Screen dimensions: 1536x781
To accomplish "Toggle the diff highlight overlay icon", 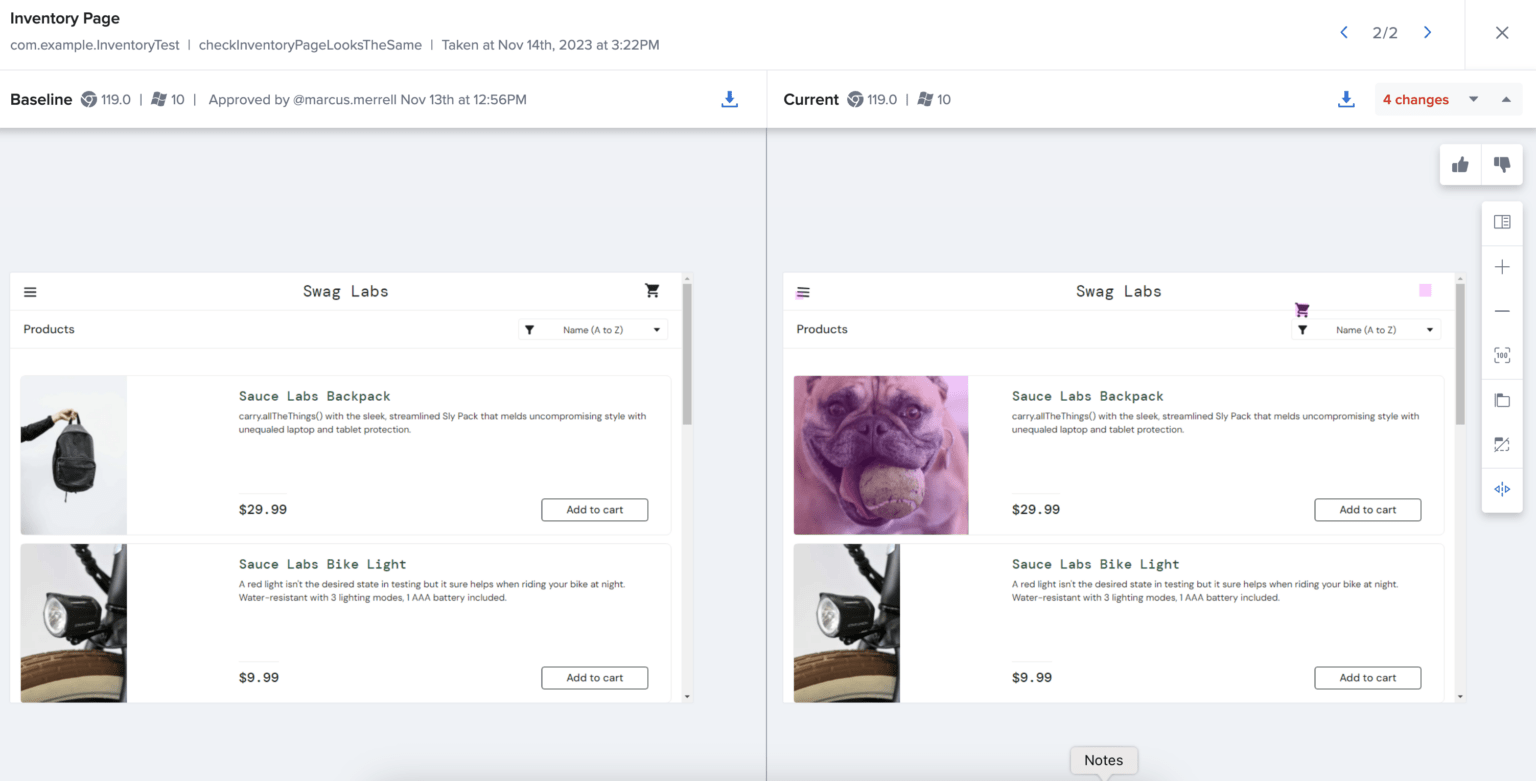I will click(x=1501, y=444).
